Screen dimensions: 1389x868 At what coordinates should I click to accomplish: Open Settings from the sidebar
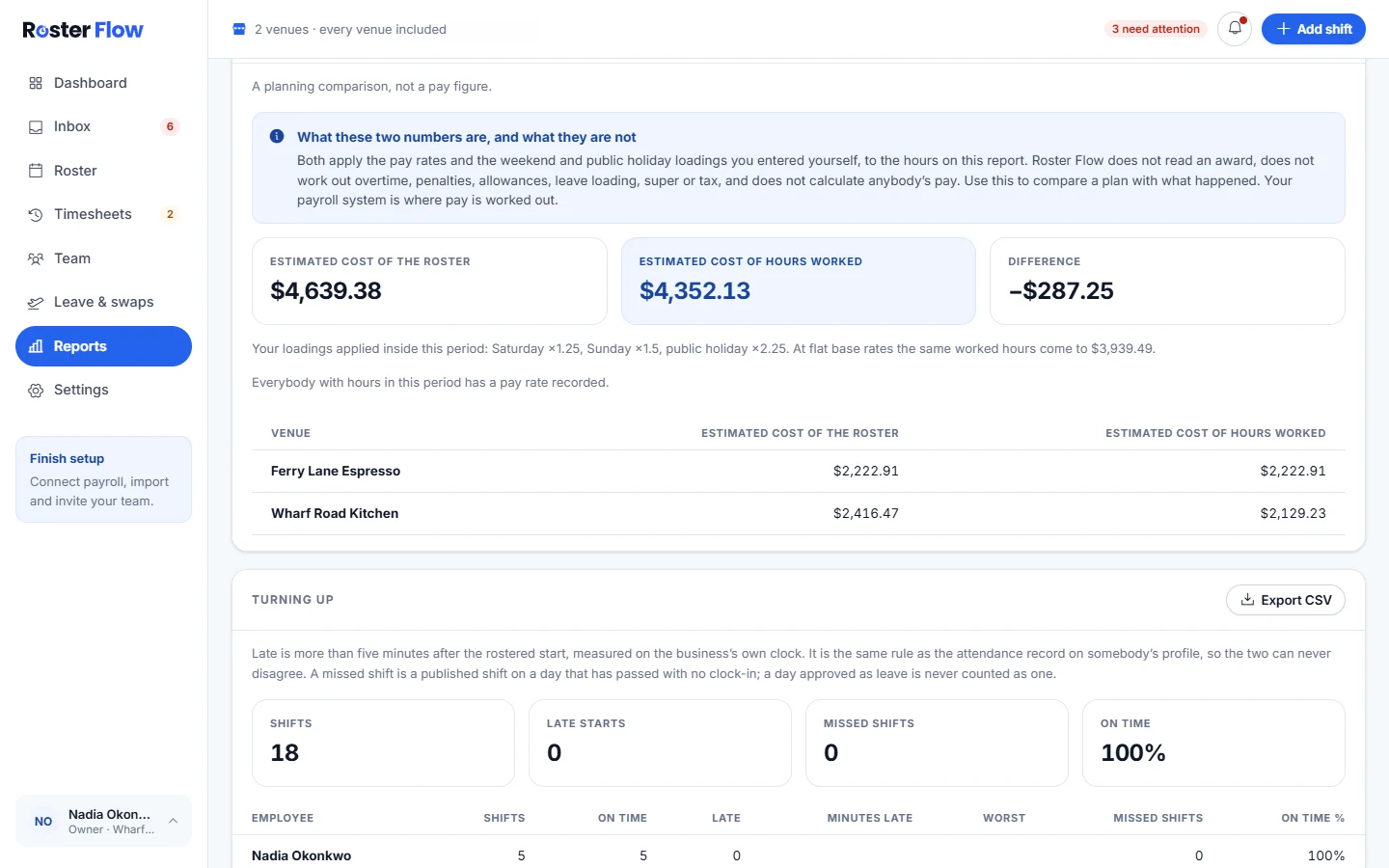click(x=103, y=390)
